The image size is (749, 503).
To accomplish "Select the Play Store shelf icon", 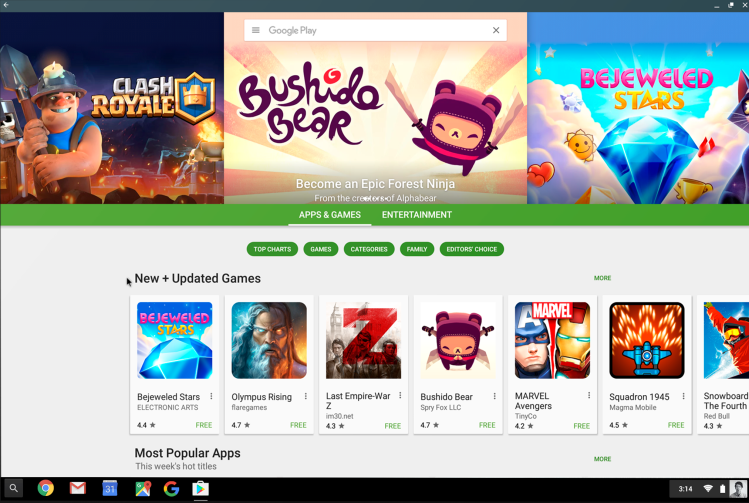I will point(201,488).
